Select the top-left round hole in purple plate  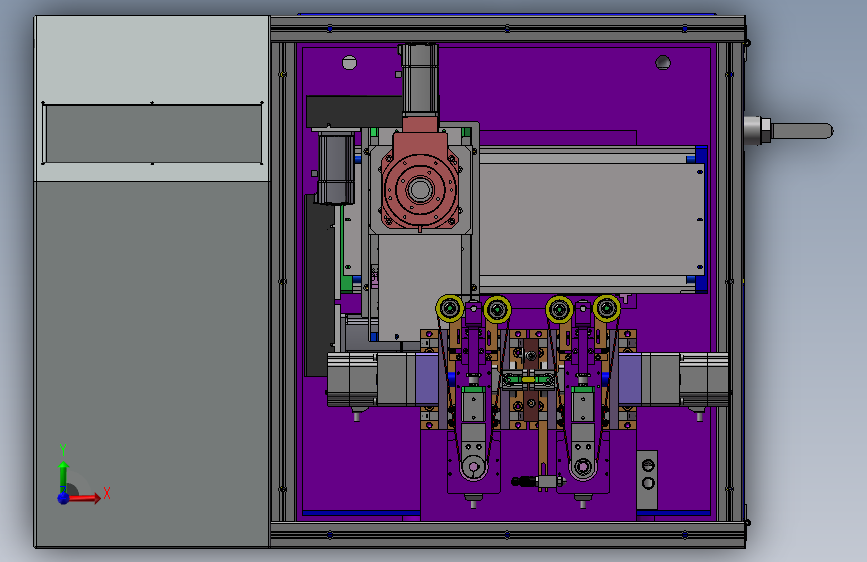point(349,63)
